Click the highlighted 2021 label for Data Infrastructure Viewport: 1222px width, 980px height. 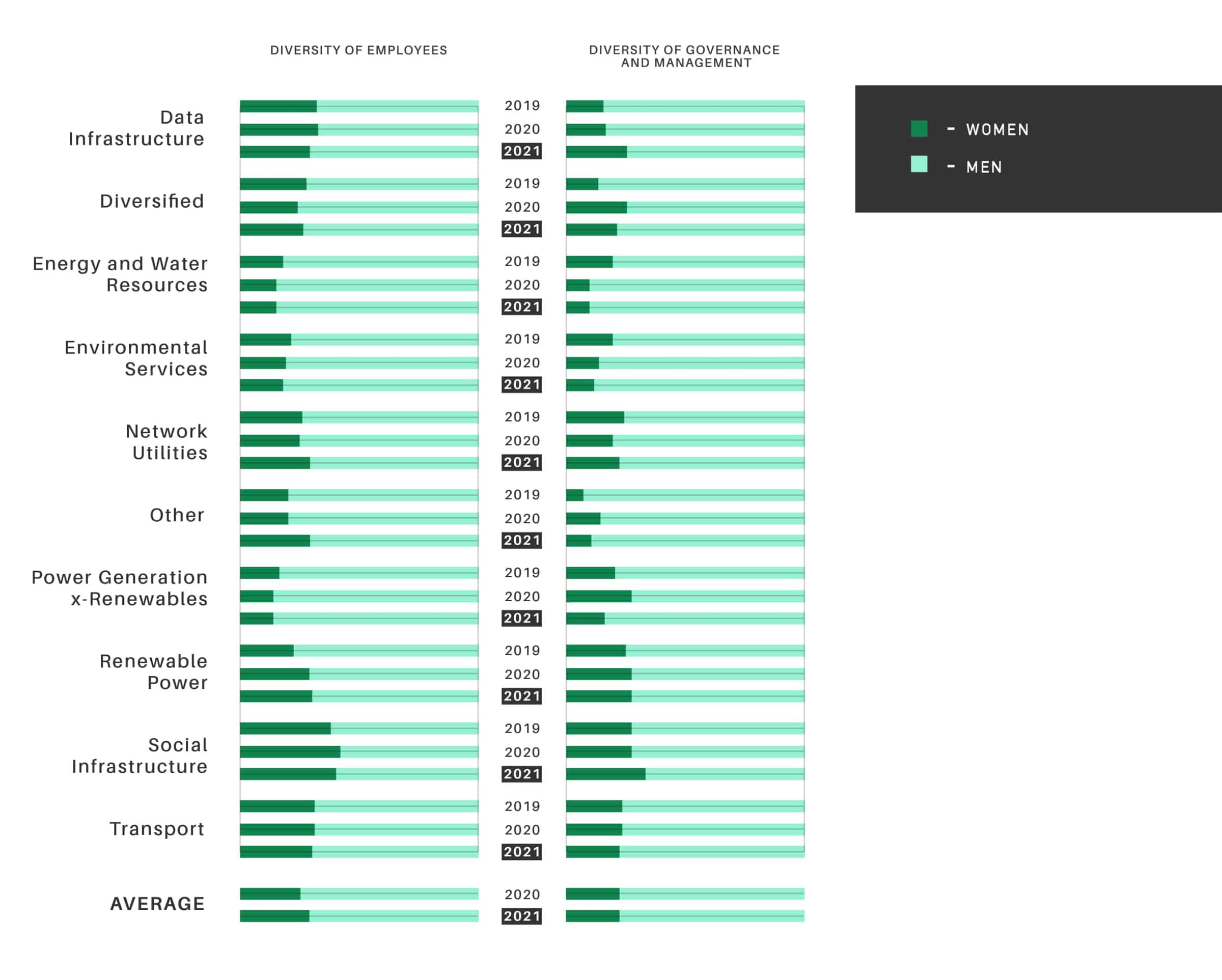point(521,151)
